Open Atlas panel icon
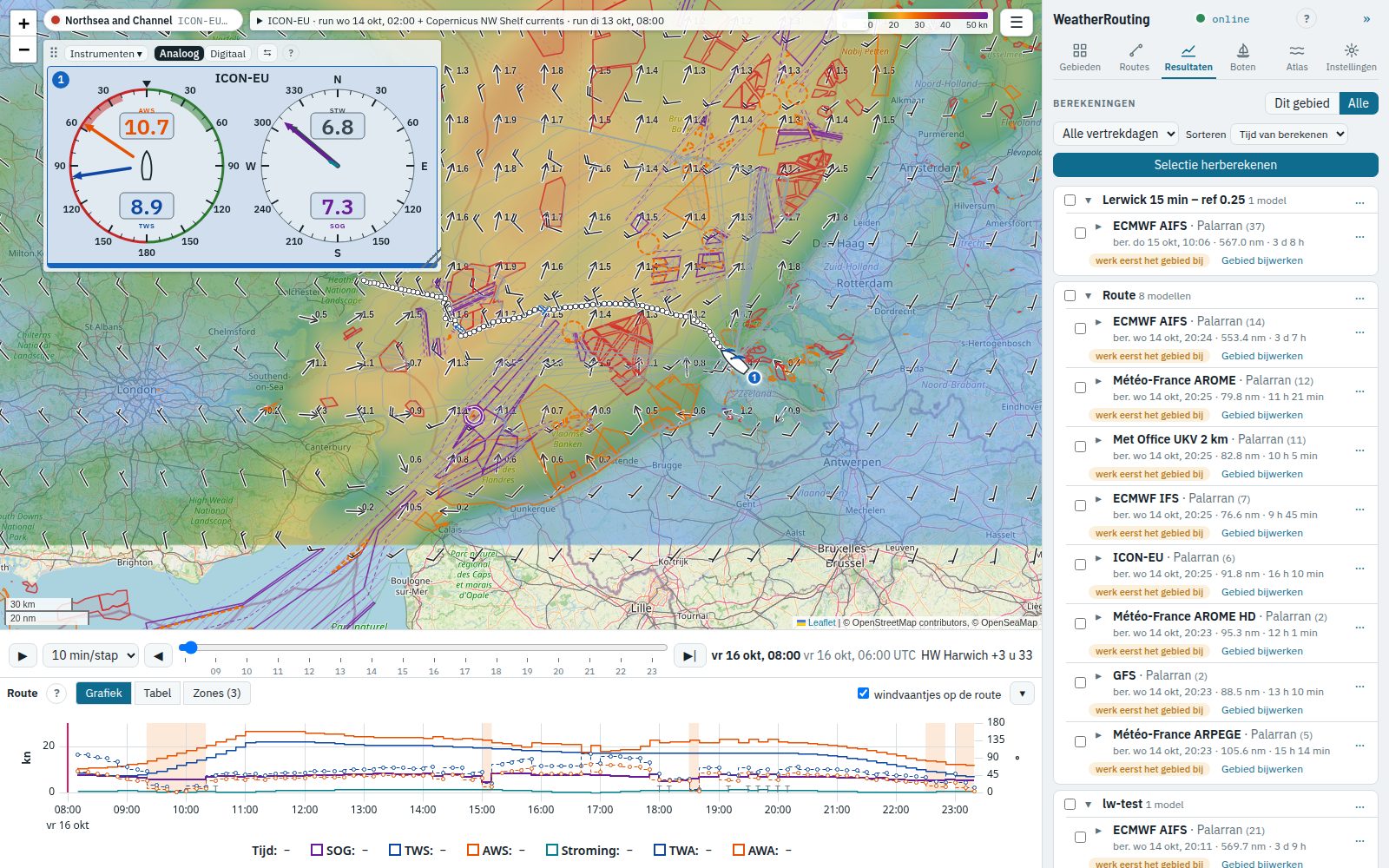Screen dimensions: 1389x868 [1297, 58]
